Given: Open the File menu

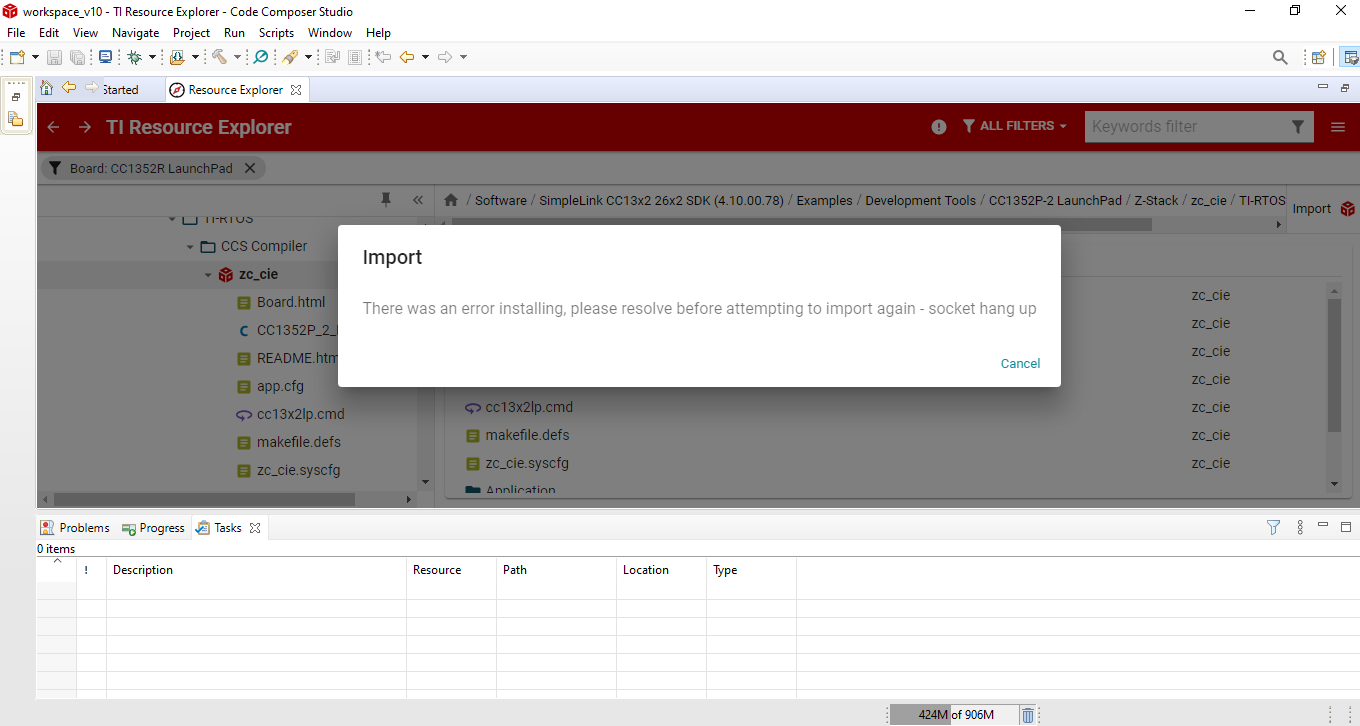Looking at the screenshot, I should (16, 33).
